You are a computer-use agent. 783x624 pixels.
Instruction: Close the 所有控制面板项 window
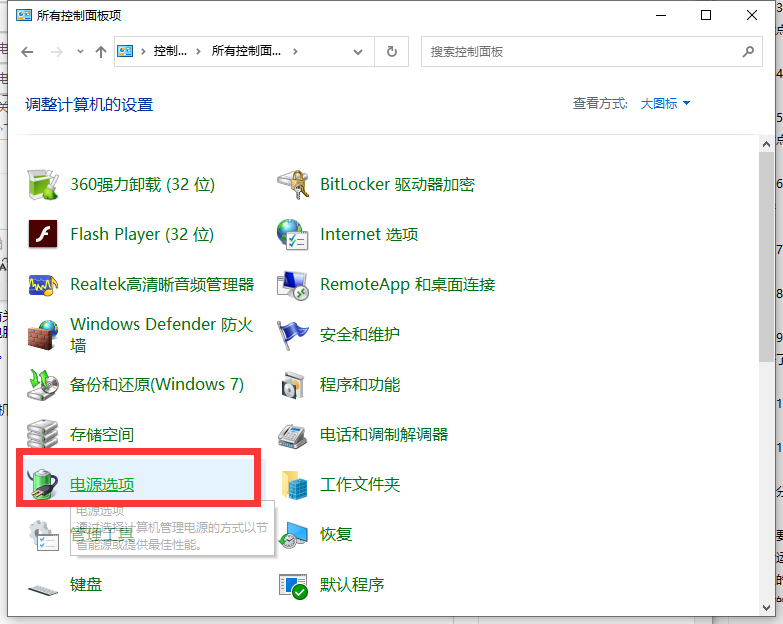[752, 15]
